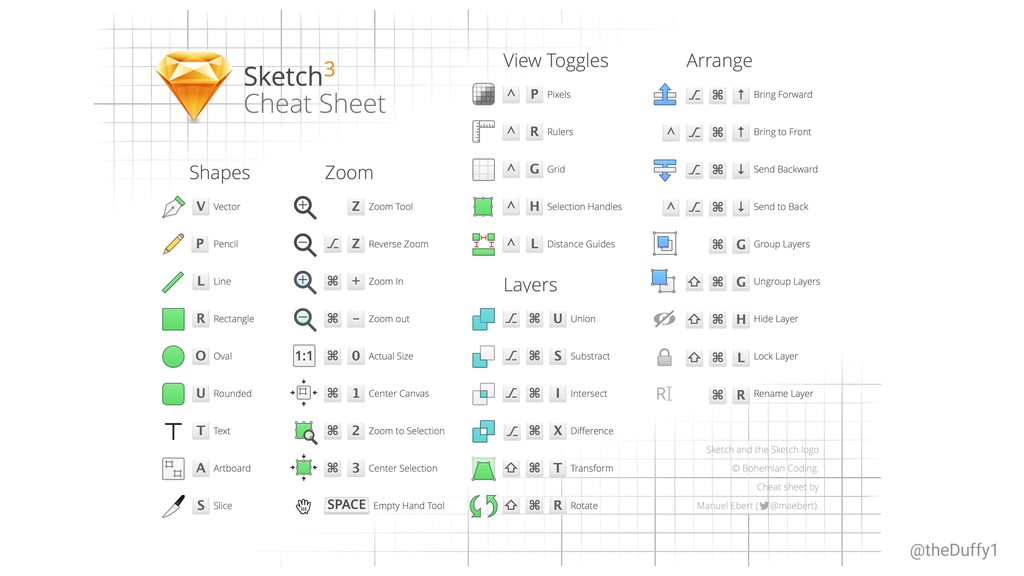Click the Ungroup Layers icon
This screenshot has height=576, width=1024.
point(664,281)
